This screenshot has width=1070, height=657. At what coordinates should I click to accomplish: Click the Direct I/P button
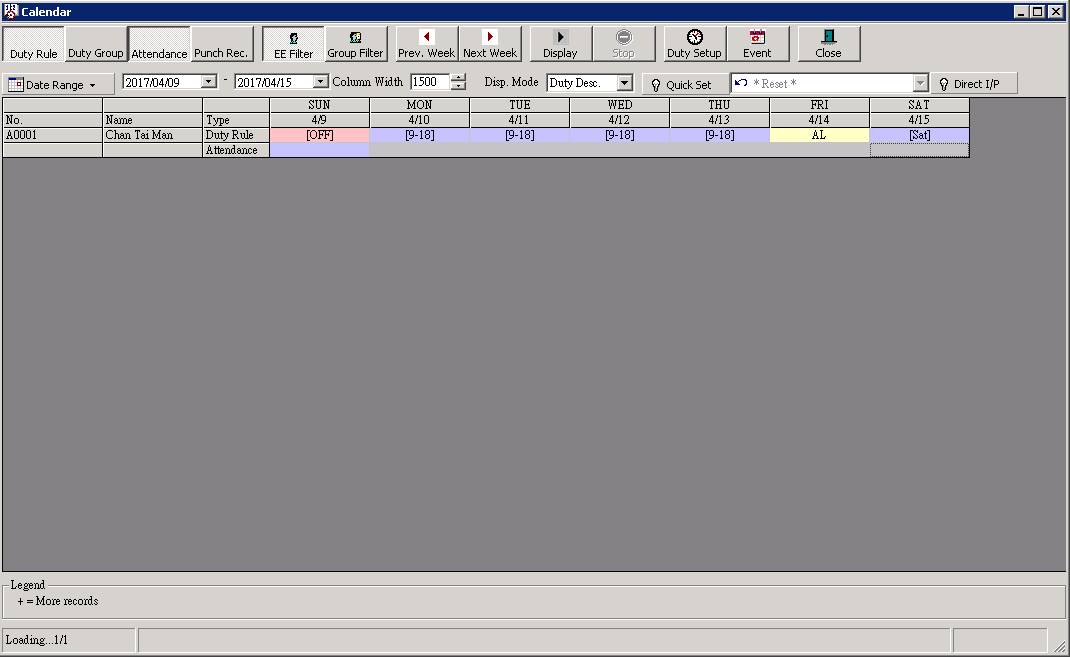tap(974, 84)
